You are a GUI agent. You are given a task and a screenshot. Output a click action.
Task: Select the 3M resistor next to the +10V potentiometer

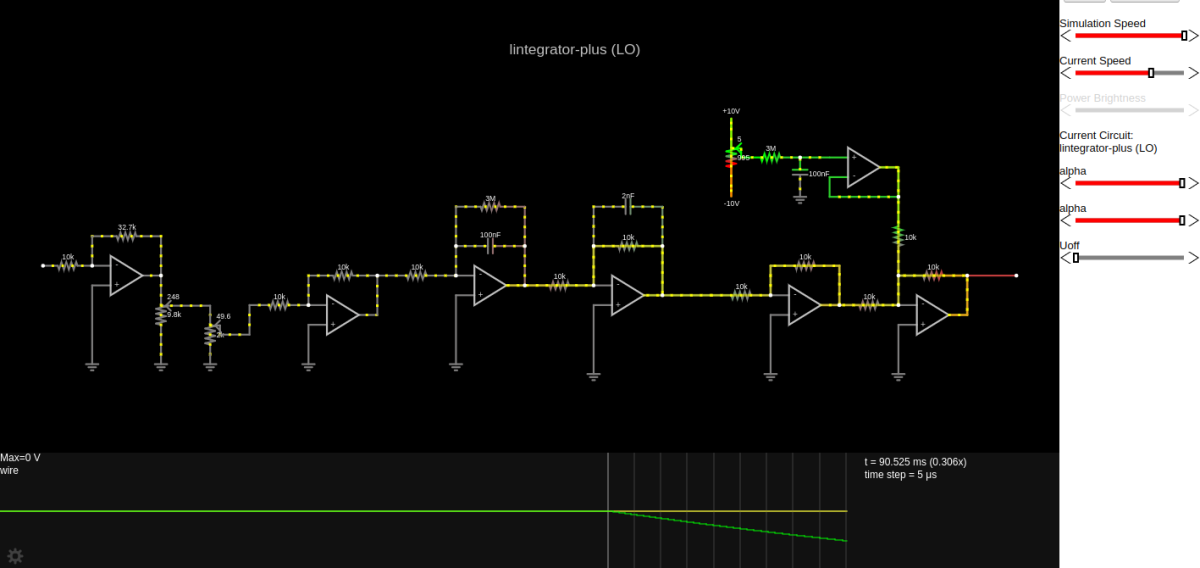(x=770, y=156)
